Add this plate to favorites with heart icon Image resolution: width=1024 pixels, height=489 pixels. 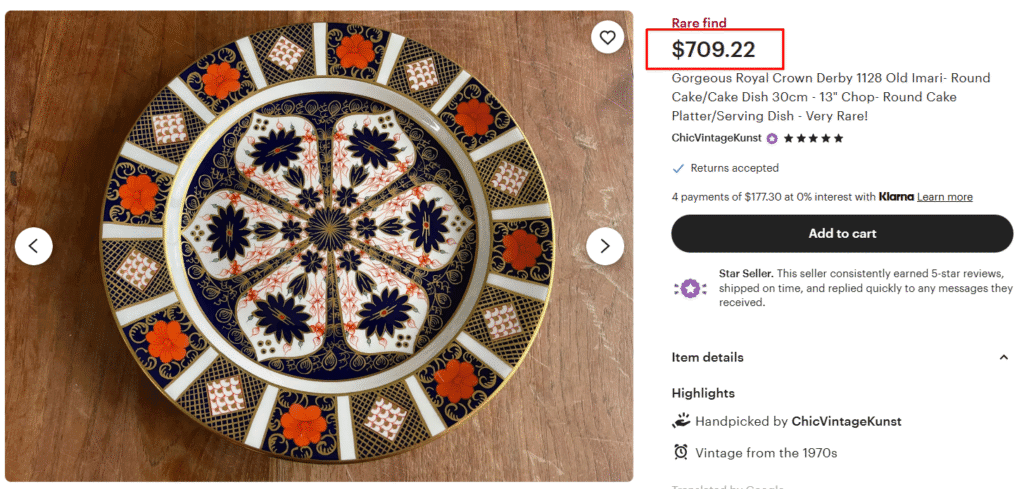point(607,38)
